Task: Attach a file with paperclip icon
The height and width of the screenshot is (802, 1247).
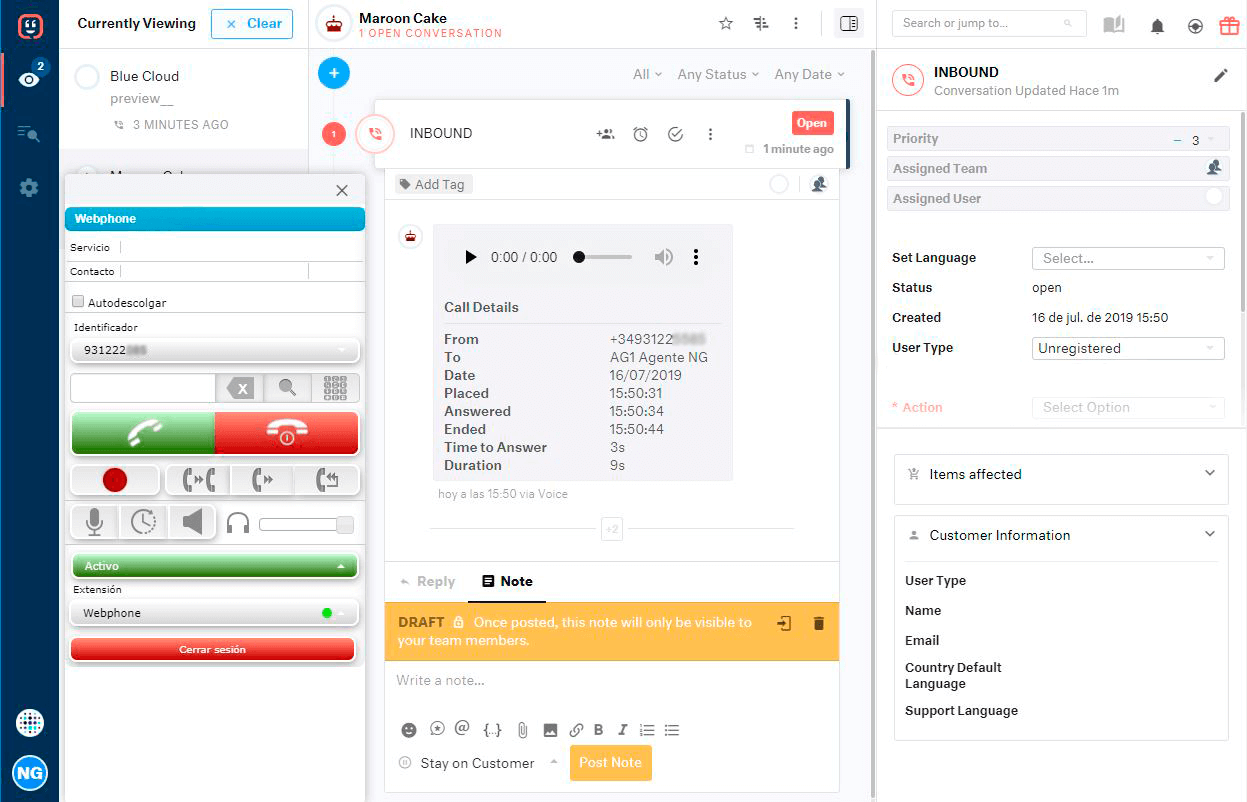Action: click(521, 730)
